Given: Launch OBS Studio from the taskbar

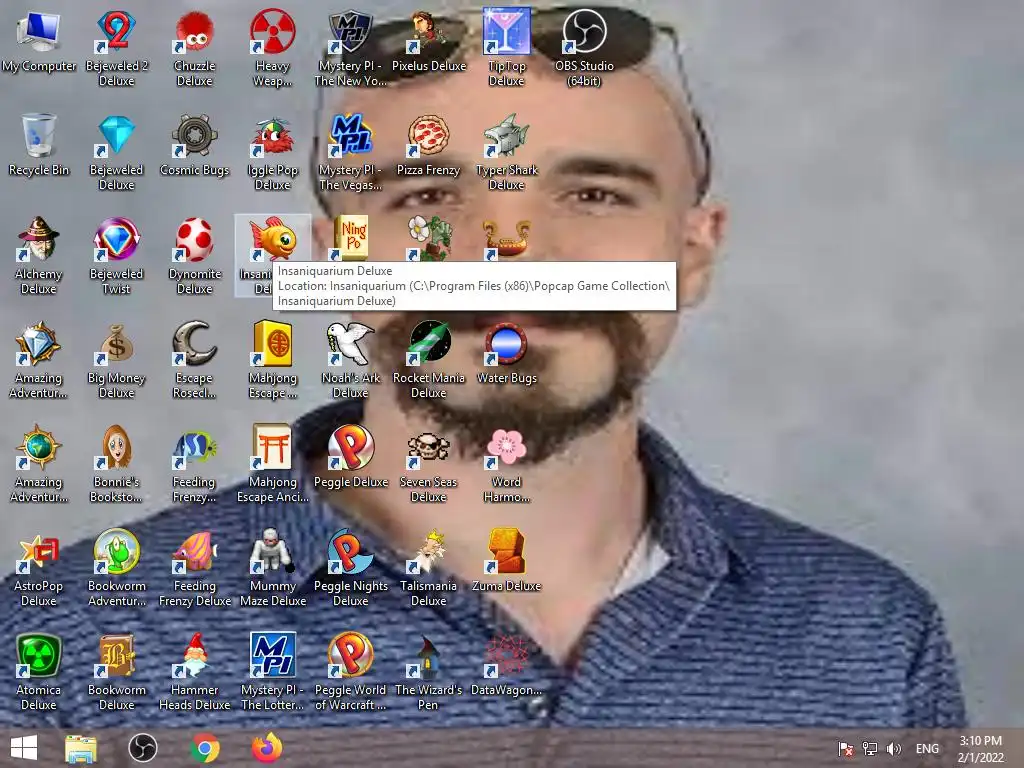Looking at the screenshot, I should click(142, 748).
